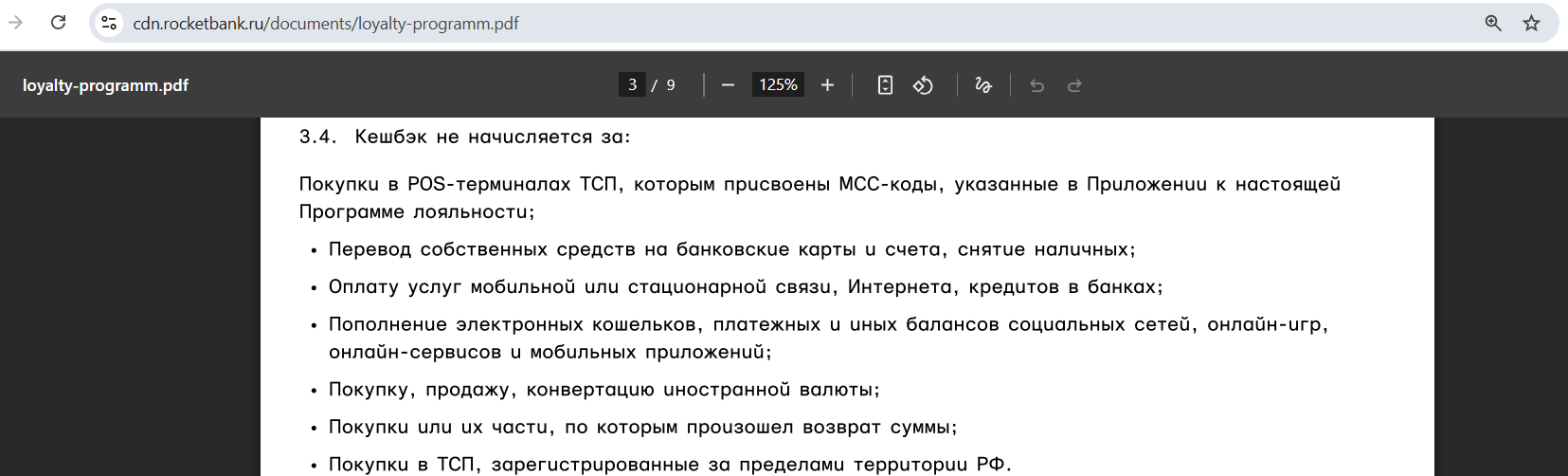This screenshot has height=476, width=1568.
Task: Click the redo arrow in PDF toolbar
Action: tap(1074, 85)
